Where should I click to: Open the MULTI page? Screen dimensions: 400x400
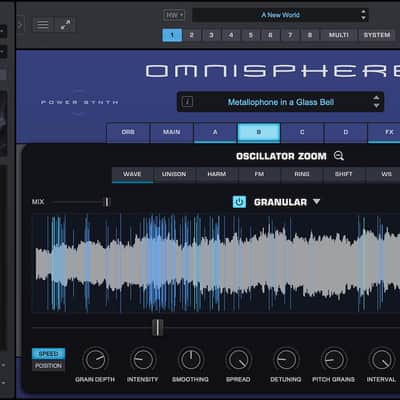pyautogui.click(x=339, y=35)
